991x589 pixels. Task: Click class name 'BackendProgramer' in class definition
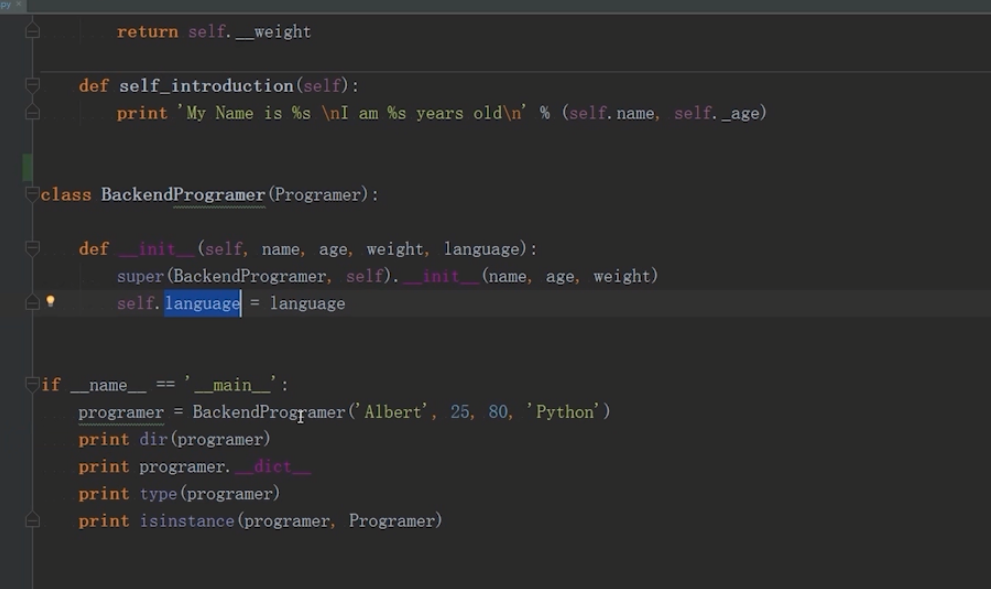pos(183,195)
